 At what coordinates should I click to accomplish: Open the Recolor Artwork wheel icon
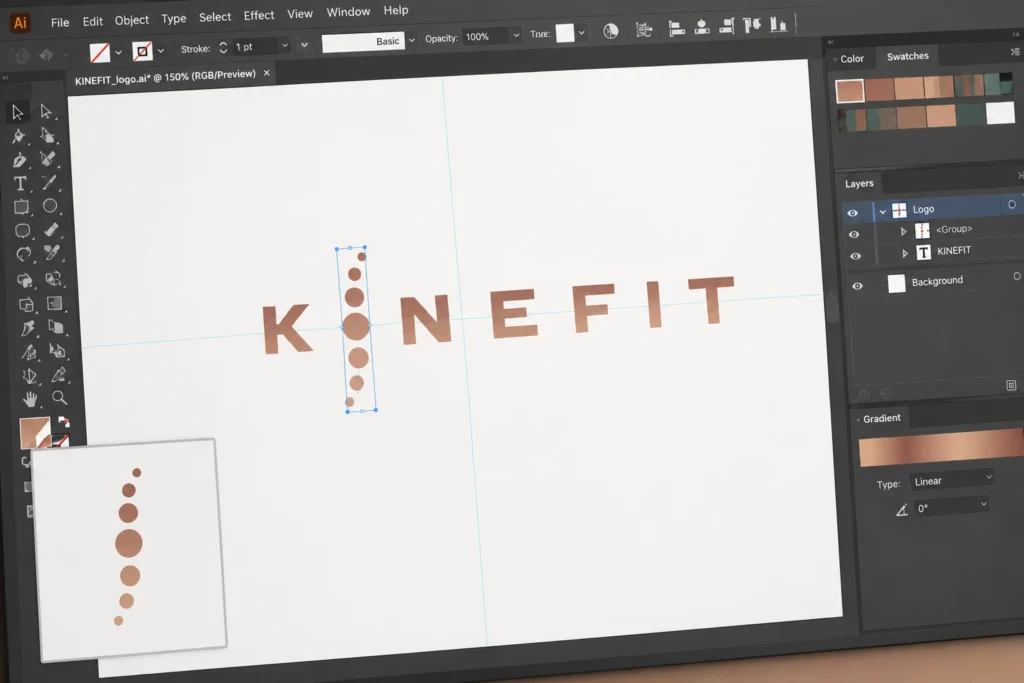click(611, 31)
